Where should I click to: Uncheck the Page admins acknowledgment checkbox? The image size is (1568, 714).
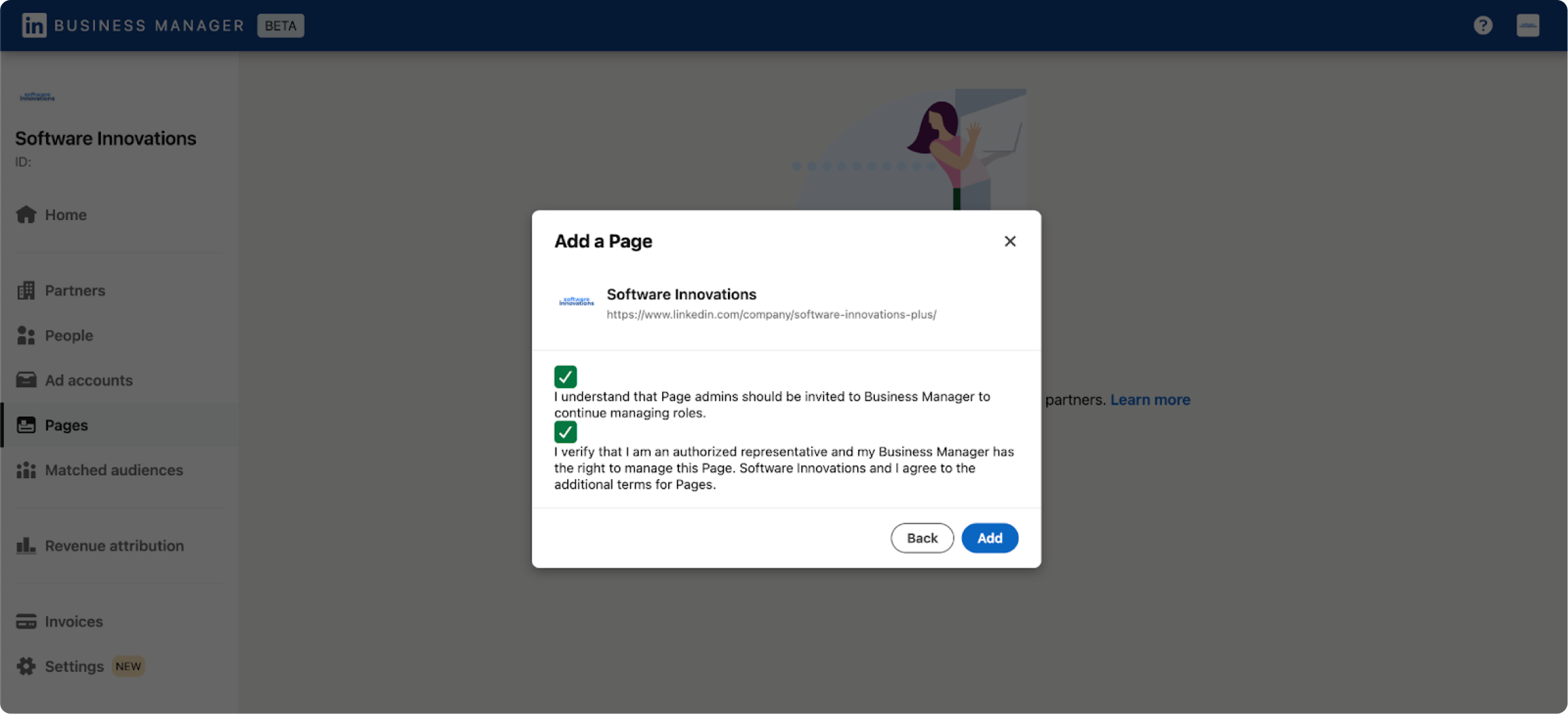[565, 376]
